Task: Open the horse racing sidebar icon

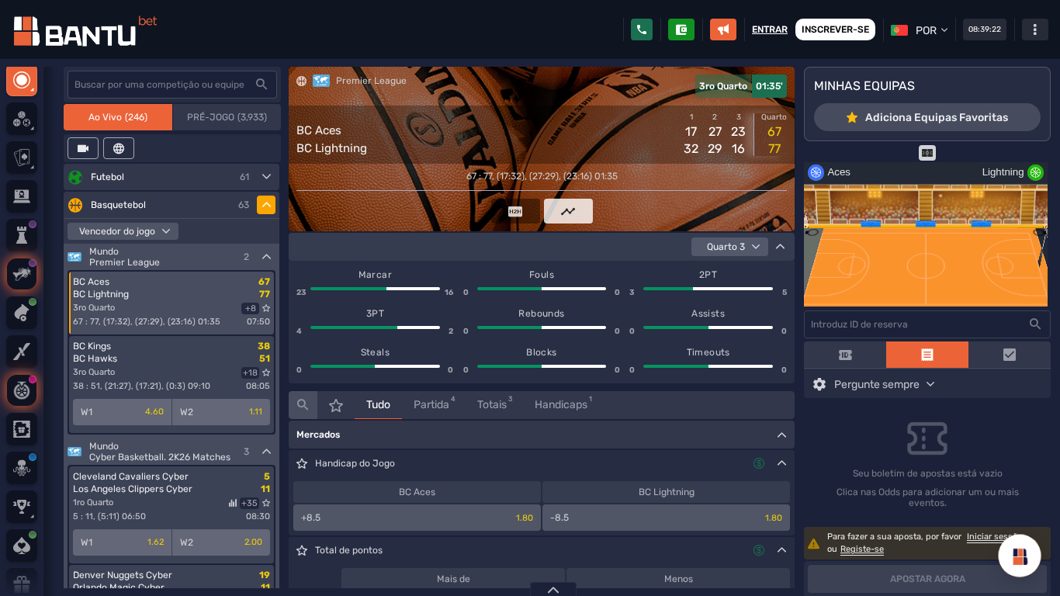Action: (x=22, y=274)
